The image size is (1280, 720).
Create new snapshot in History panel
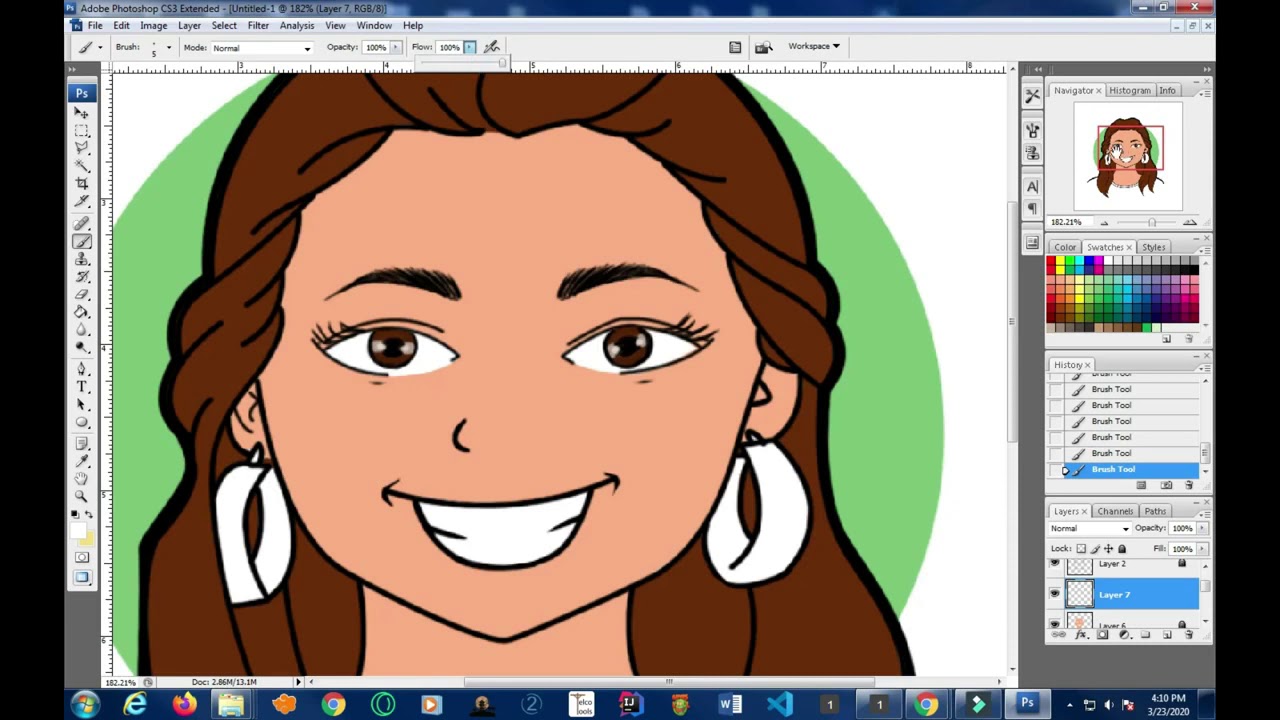1166,485
